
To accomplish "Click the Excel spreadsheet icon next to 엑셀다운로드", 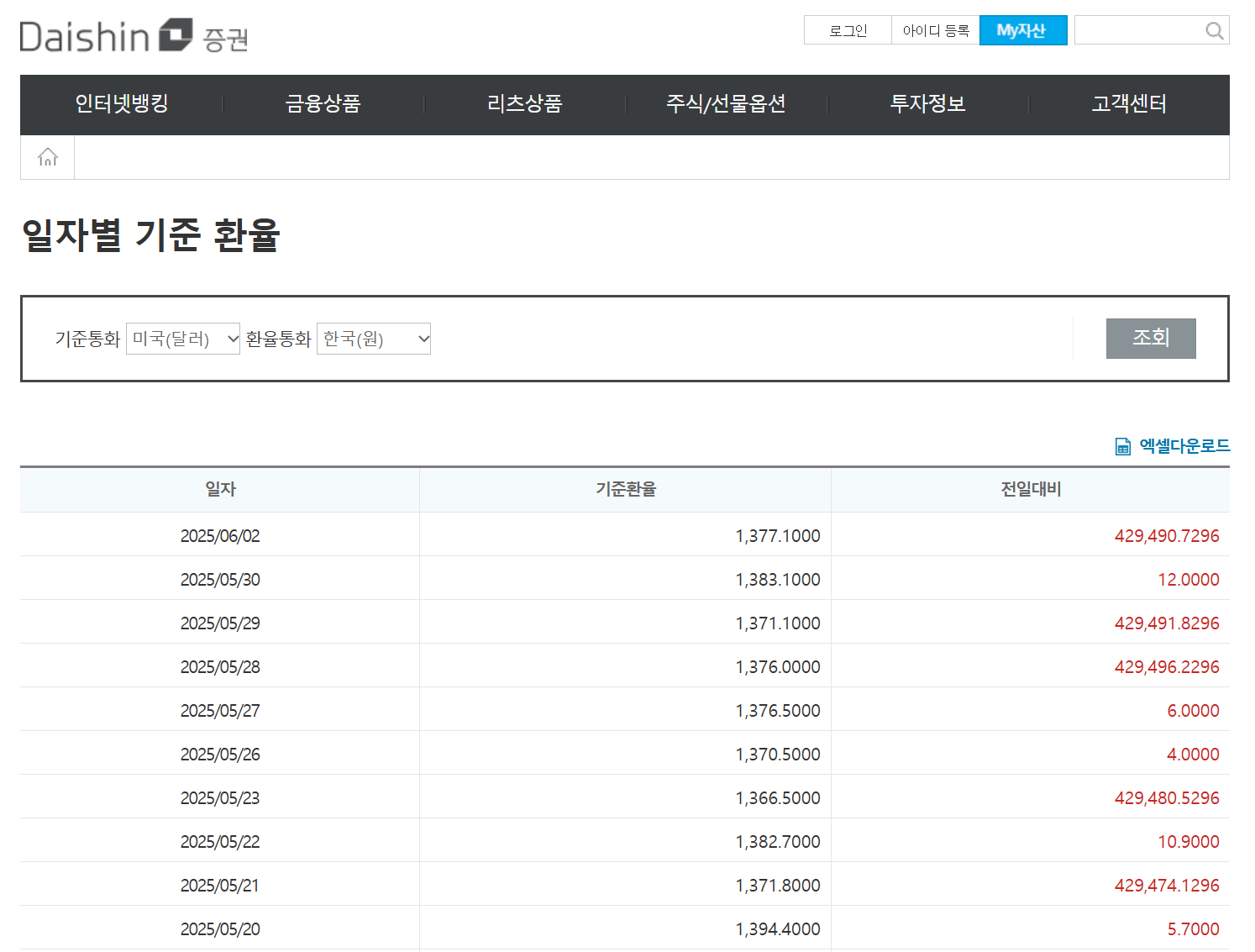I will click(1122, 445).
